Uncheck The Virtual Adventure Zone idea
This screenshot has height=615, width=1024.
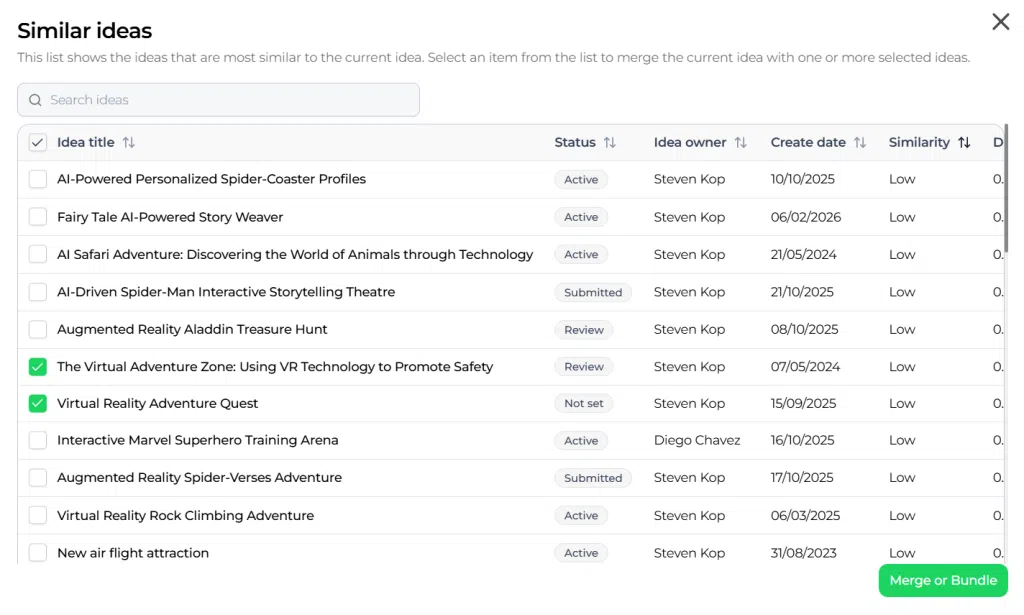pos(38,367)
